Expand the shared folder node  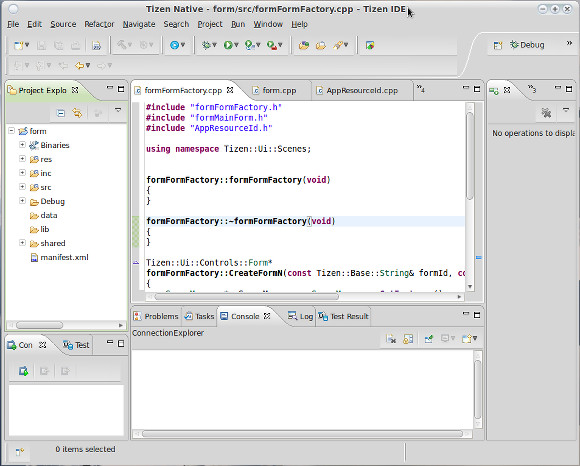22,243
